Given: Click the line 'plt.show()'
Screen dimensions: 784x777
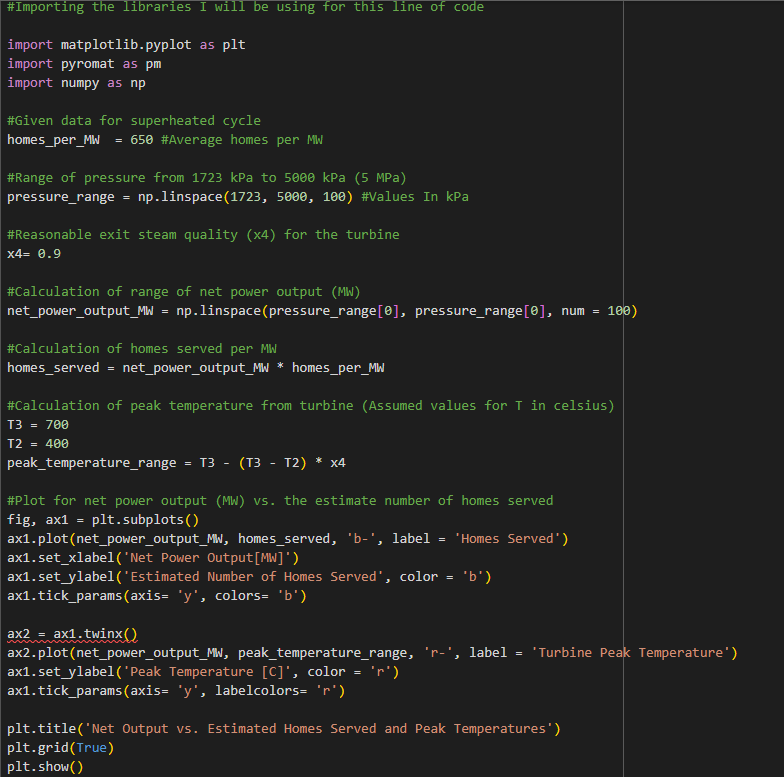Looking at the screenshot, I should click(45, 767).
